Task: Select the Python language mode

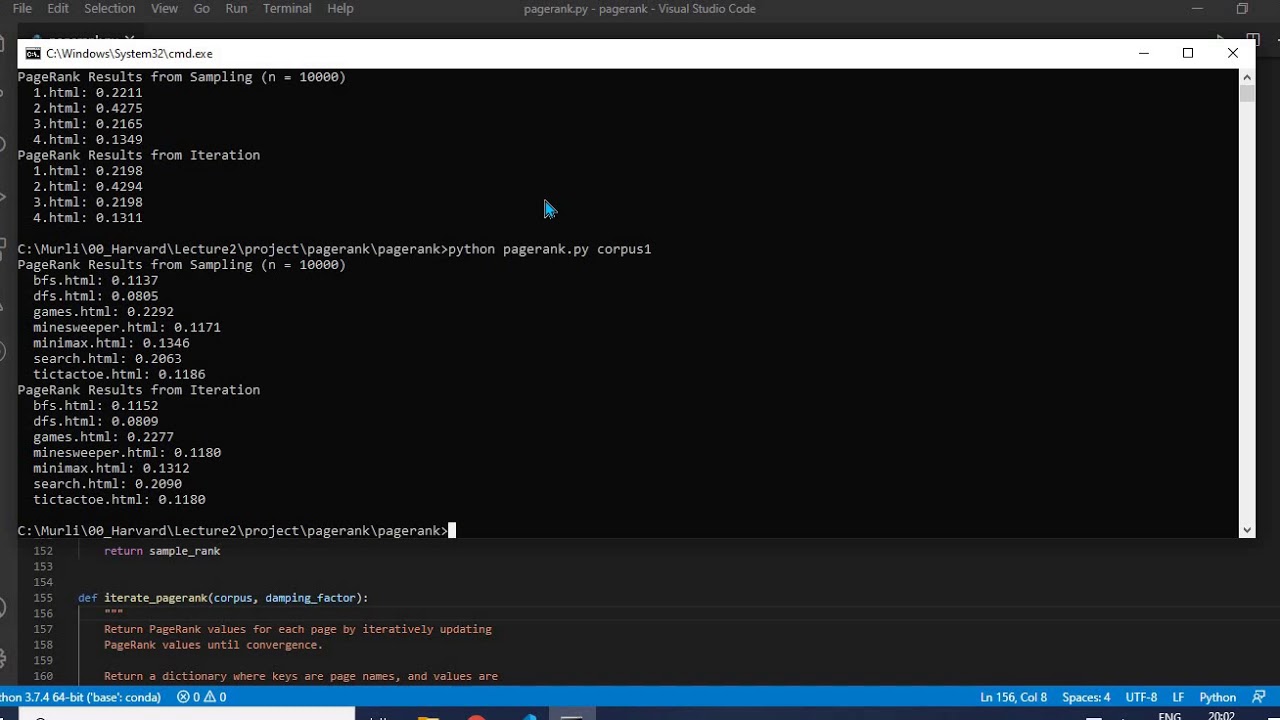Action: click(1217, 697)
